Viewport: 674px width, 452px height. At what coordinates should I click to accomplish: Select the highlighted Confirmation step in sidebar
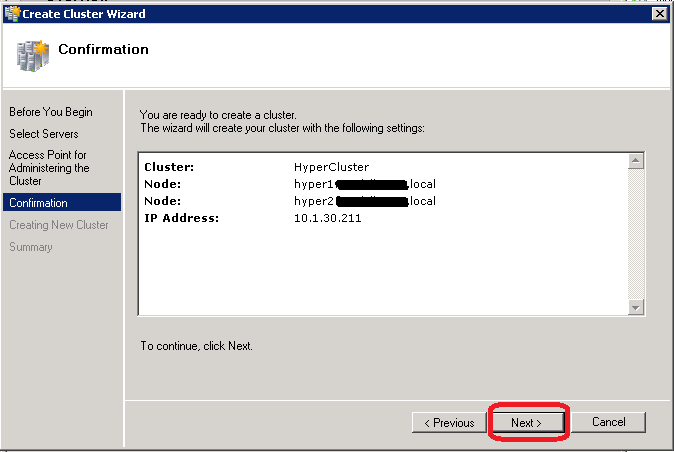click(x=39, y=203)
